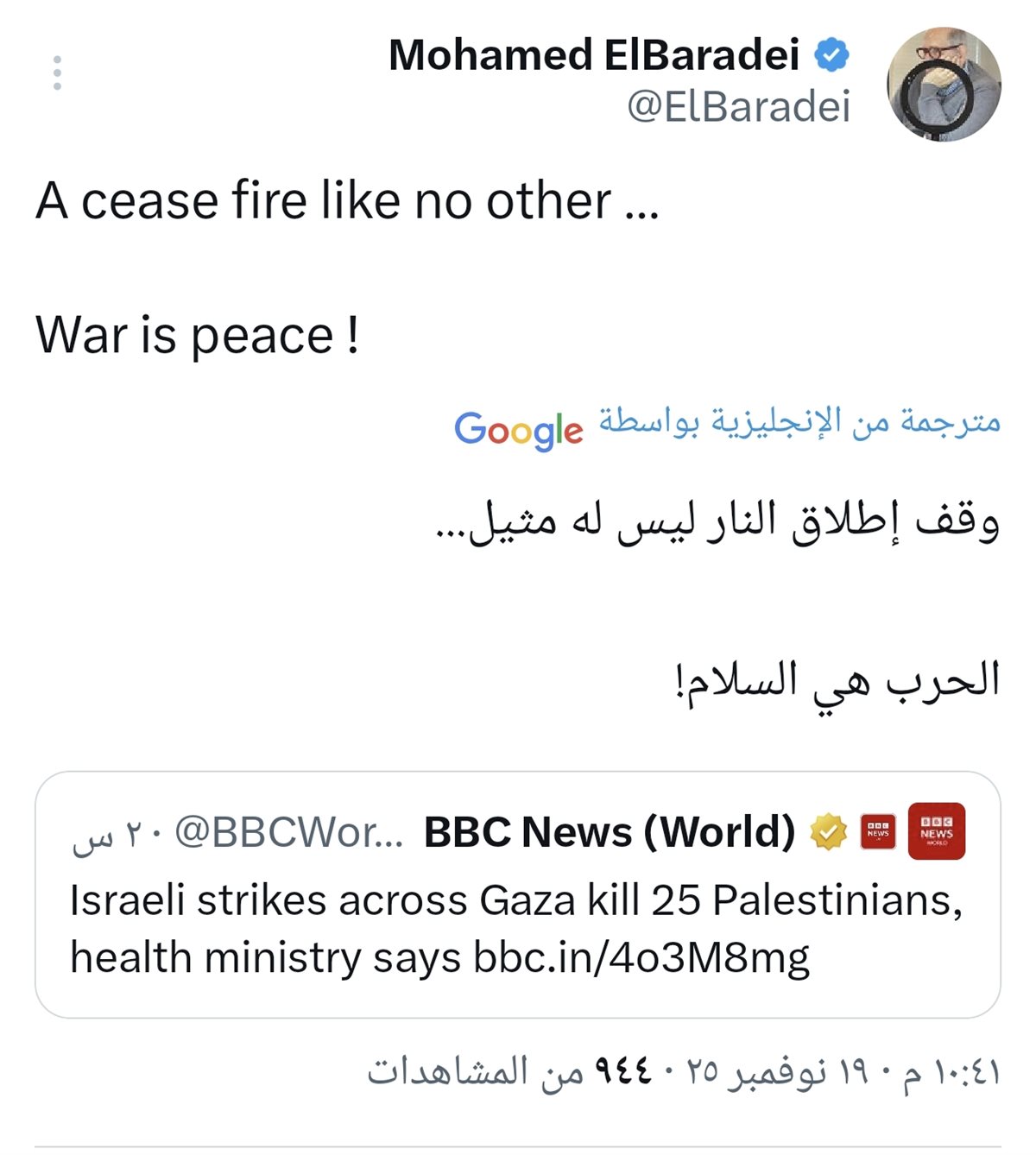Click the gold verified checkmark badge
The image size is (1036, 1155).
click(828, 831)
